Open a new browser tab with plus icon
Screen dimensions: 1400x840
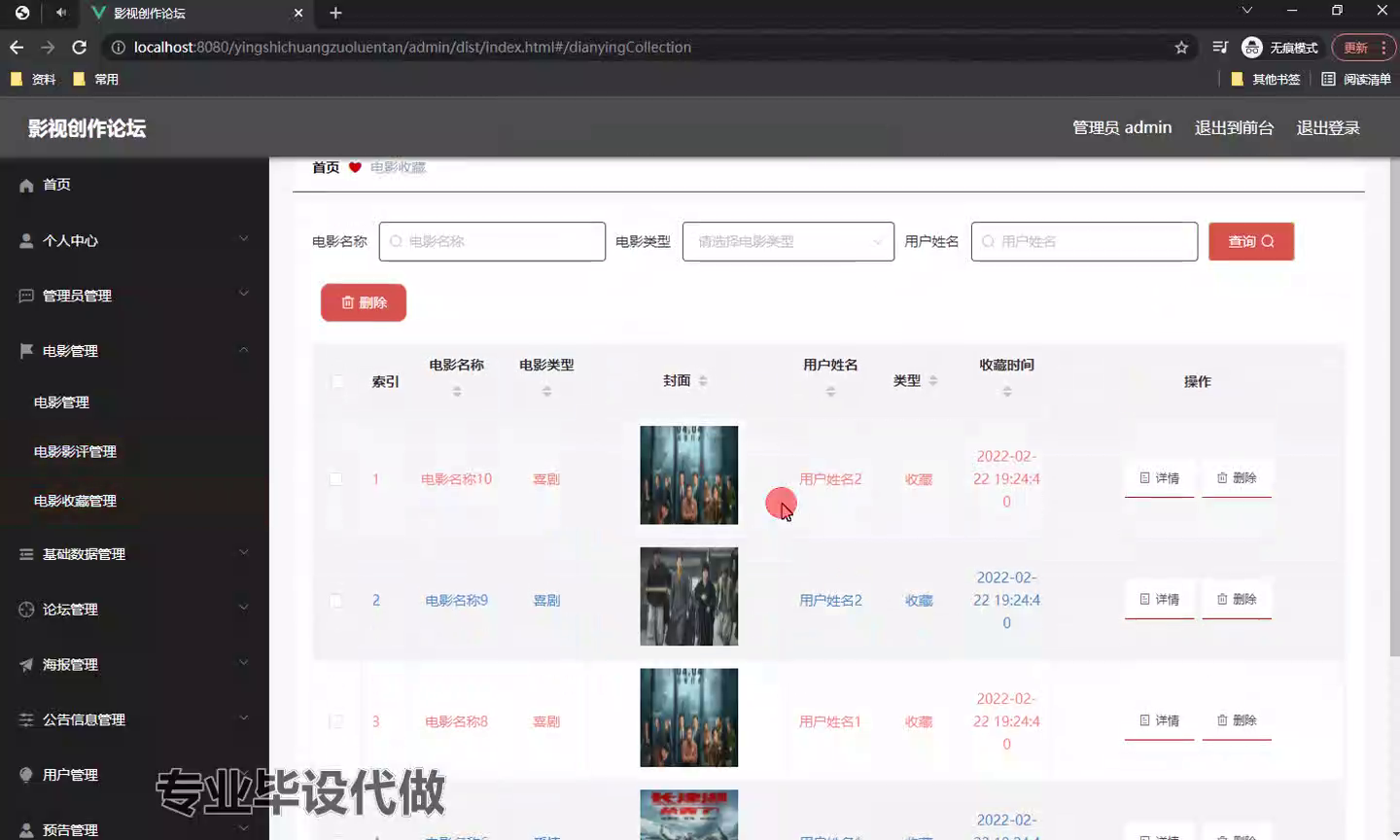[335, 13]
